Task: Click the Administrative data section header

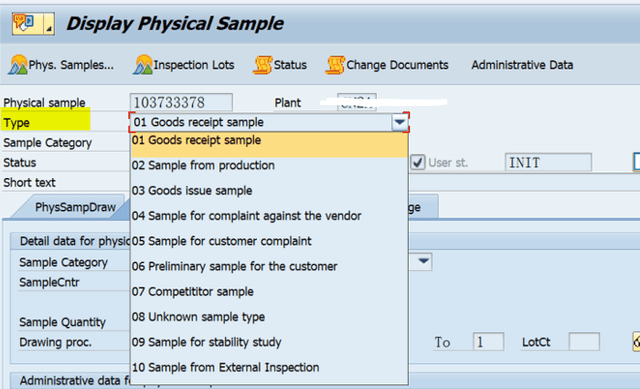Action: (75, 380)
